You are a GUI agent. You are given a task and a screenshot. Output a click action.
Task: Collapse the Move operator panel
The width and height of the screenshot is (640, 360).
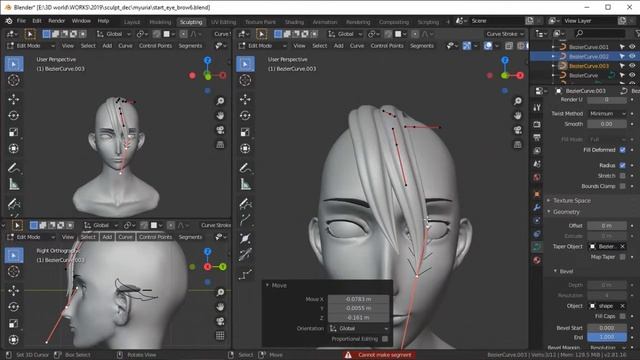(x=267, y=285)
